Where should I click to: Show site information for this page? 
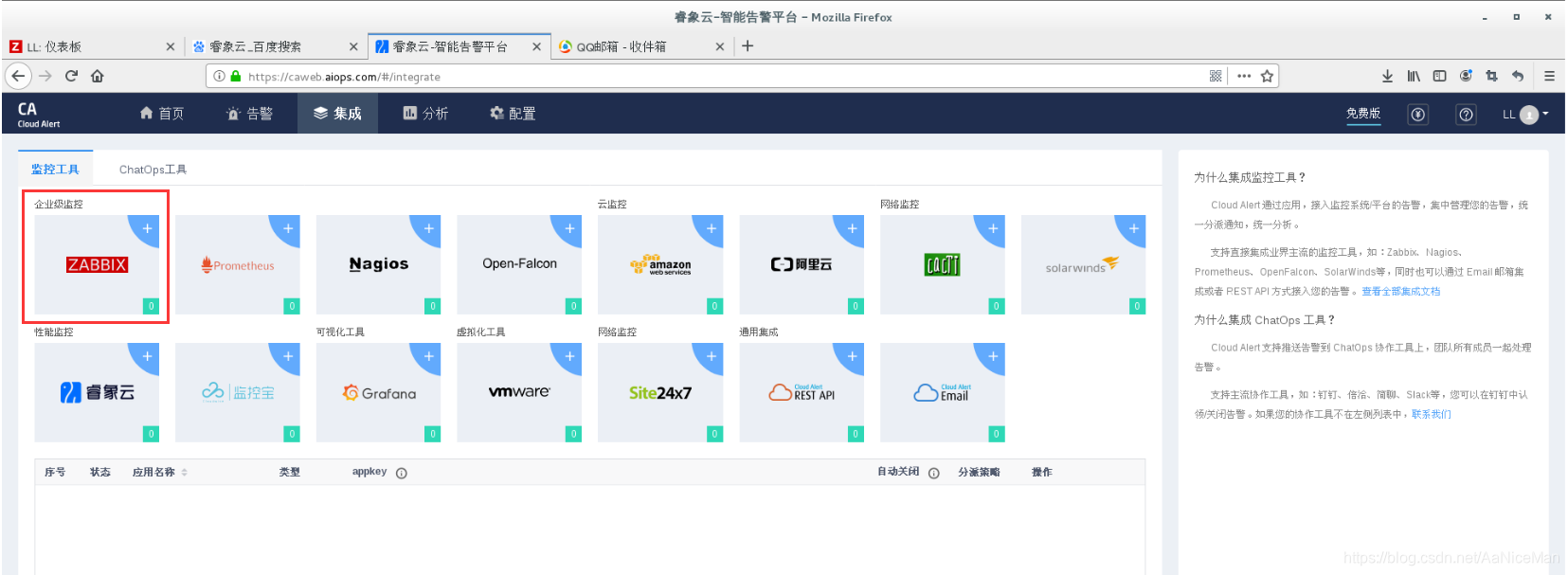(219, 77)
